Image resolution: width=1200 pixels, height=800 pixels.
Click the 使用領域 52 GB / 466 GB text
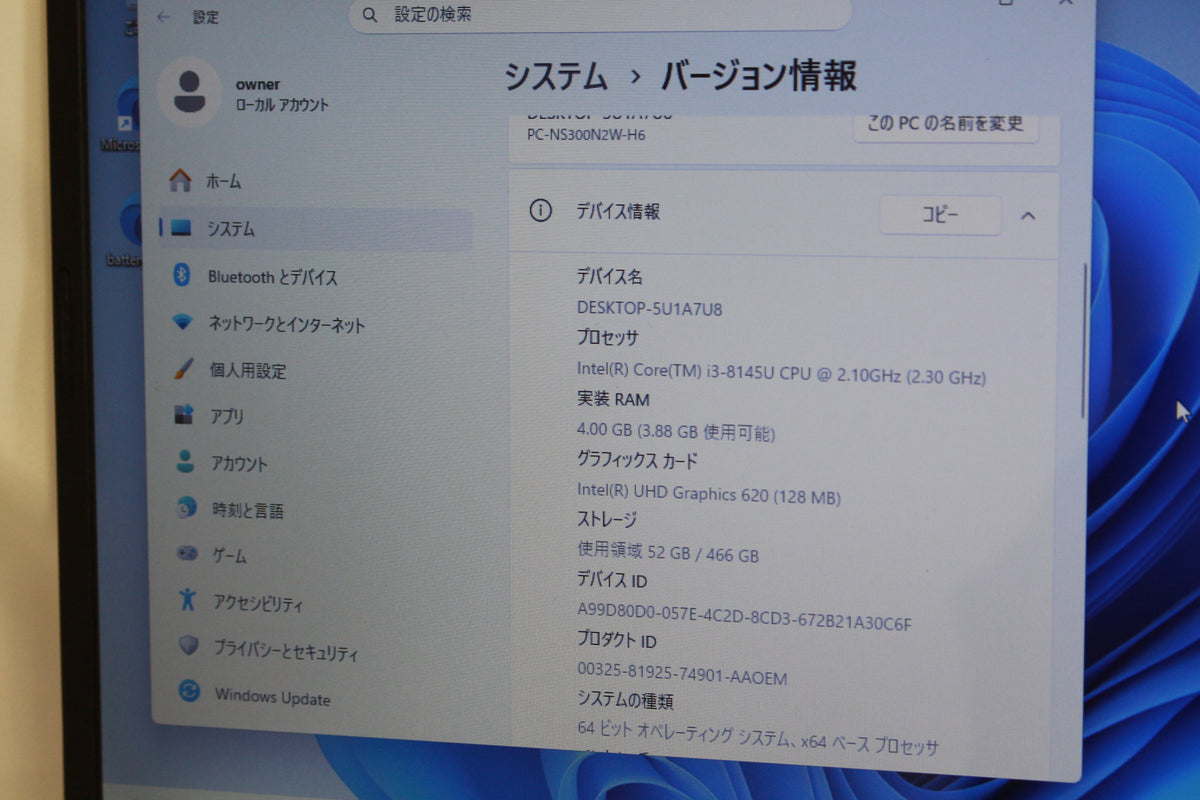(x=668, y=553)
